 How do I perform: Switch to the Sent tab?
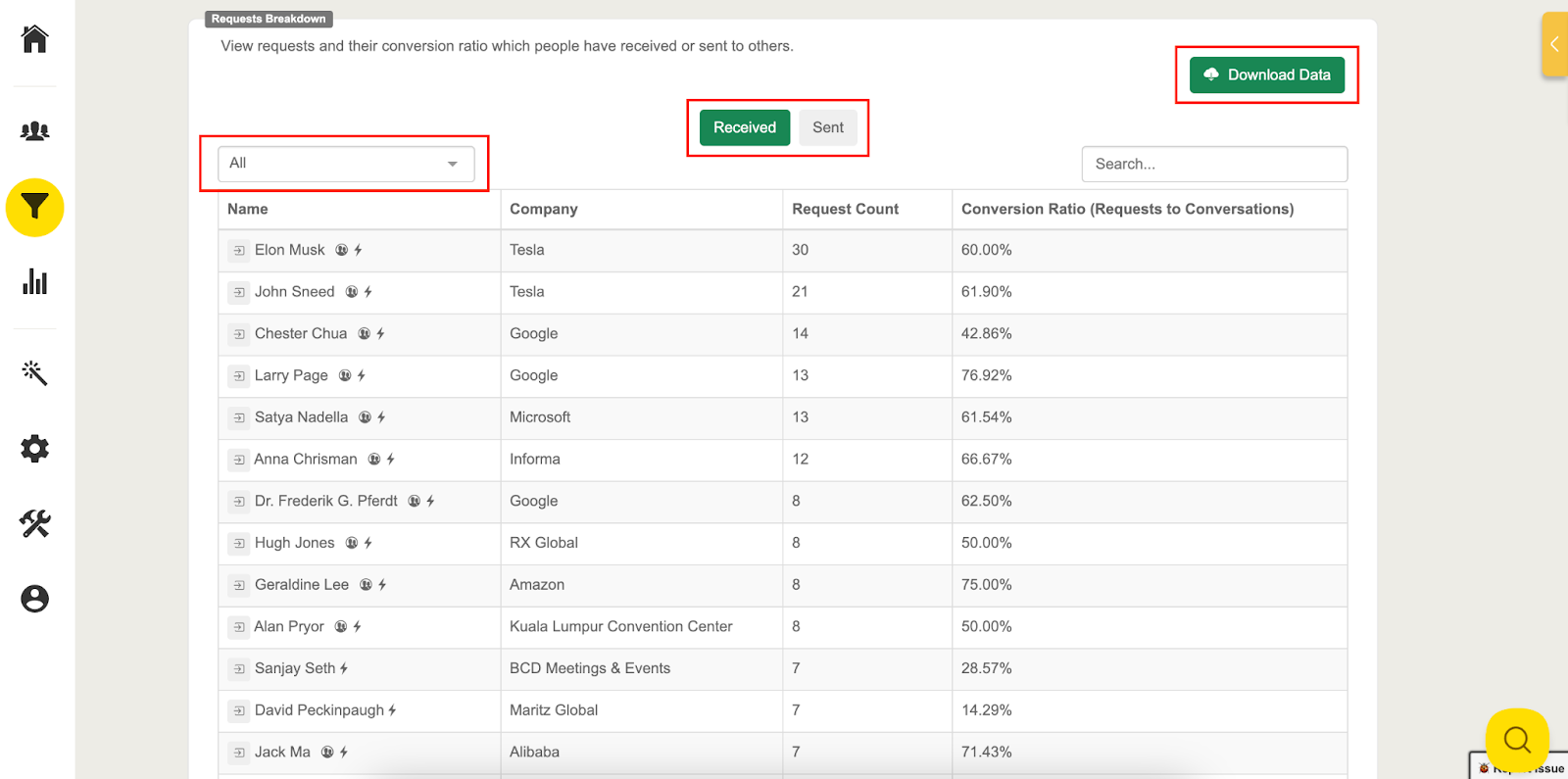(828, 127)
